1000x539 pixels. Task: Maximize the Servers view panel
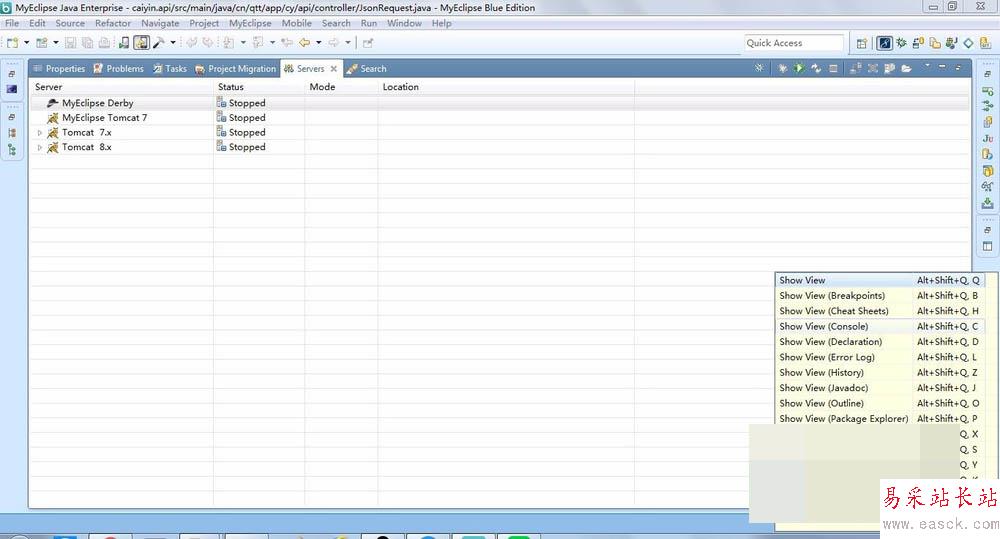(x=958, y=67)
